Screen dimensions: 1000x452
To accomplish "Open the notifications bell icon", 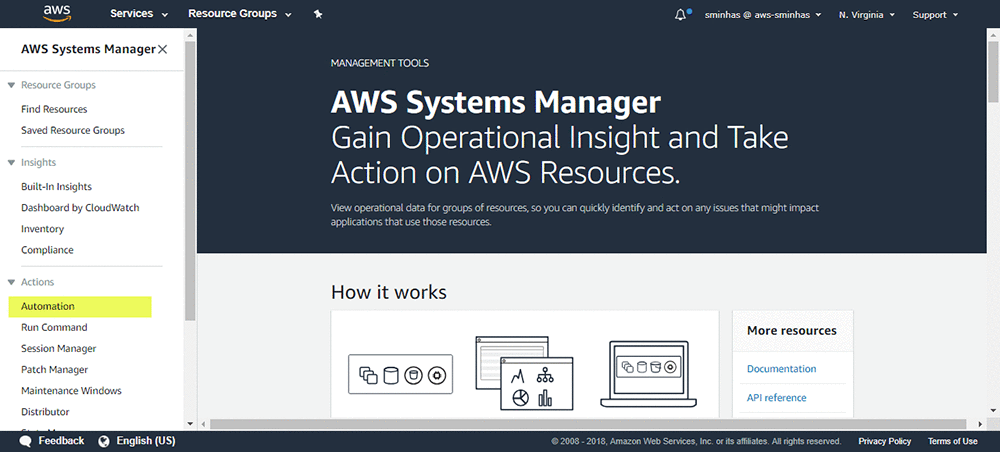I will click(x=680, y=15).
